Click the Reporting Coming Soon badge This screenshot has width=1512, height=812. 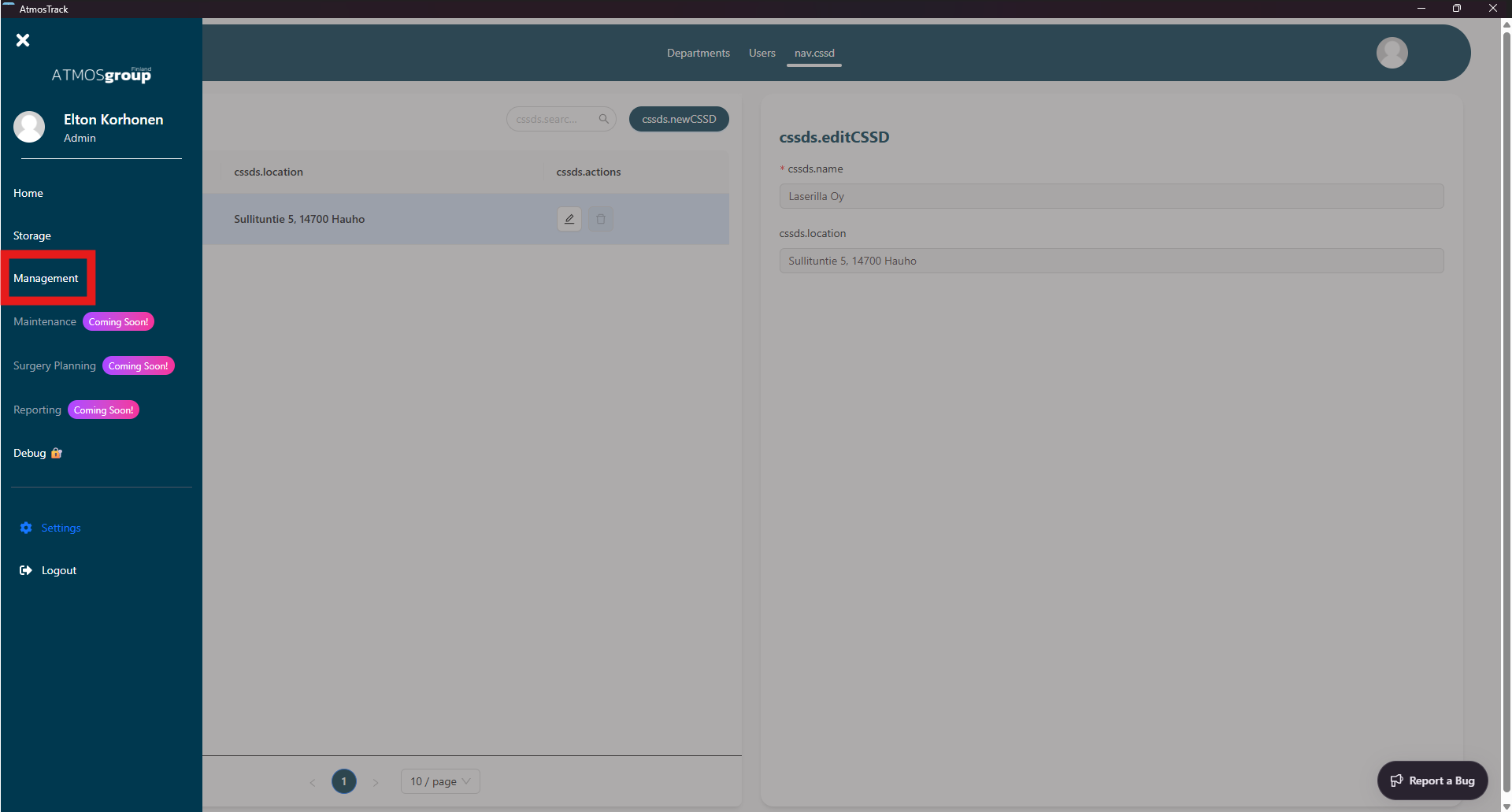103,410
